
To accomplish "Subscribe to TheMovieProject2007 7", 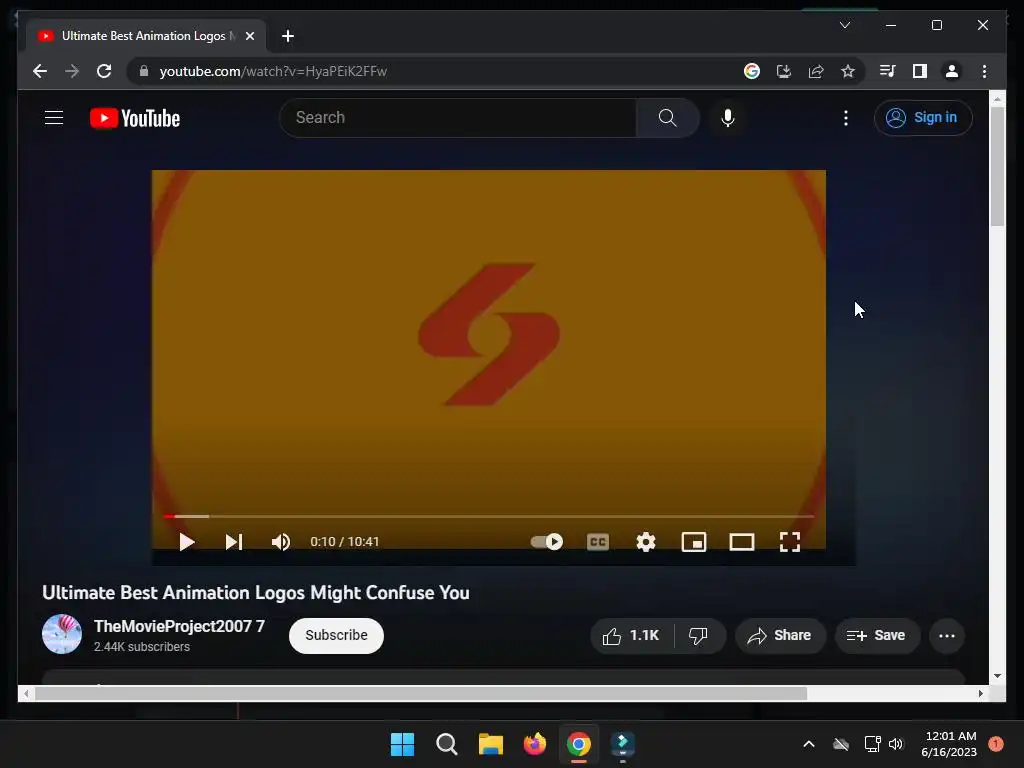I will coord(336,635).
